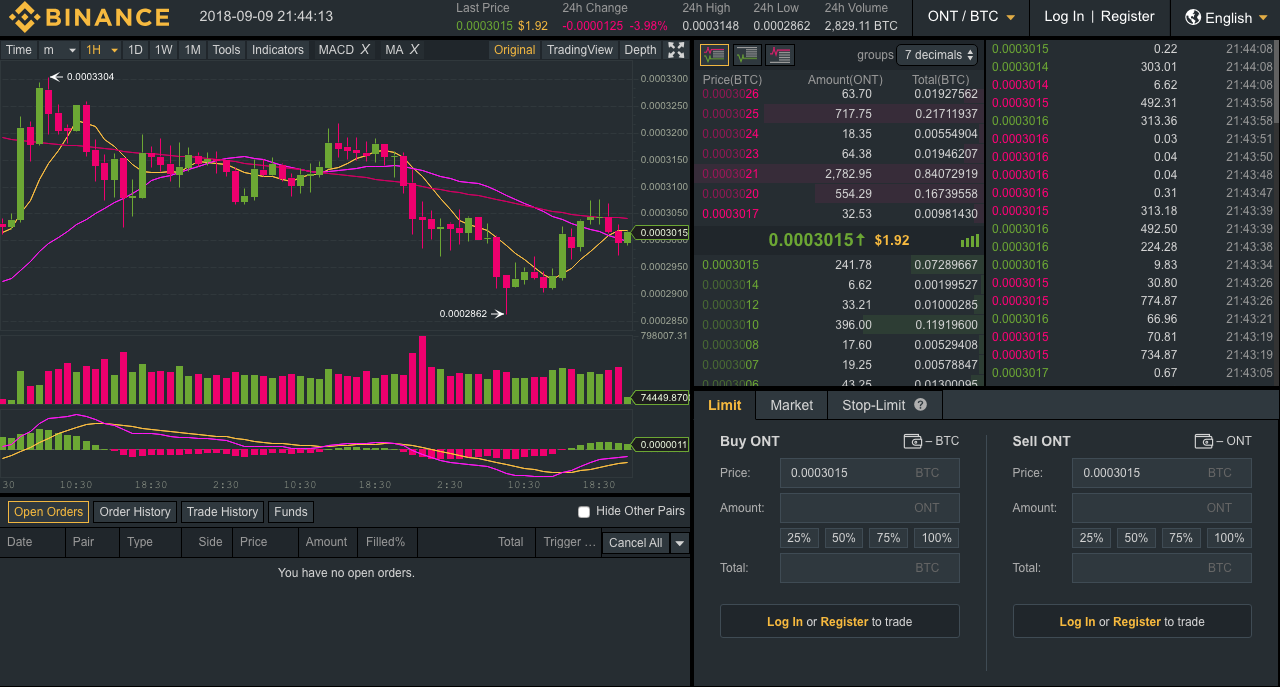Select the 1W interval
This screenshot has height=687, width=1280.
coord(164,50)
